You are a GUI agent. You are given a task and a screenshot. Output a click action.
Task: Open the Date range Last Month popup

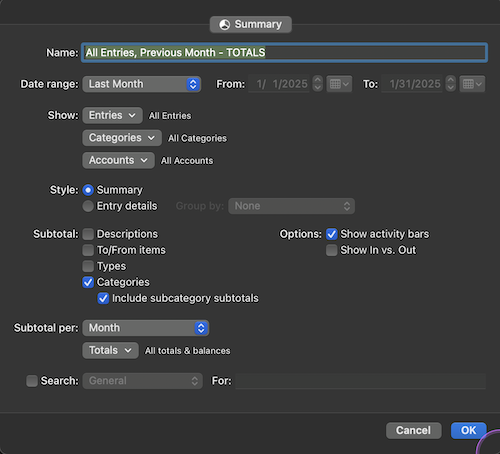(x=142, y=84)
